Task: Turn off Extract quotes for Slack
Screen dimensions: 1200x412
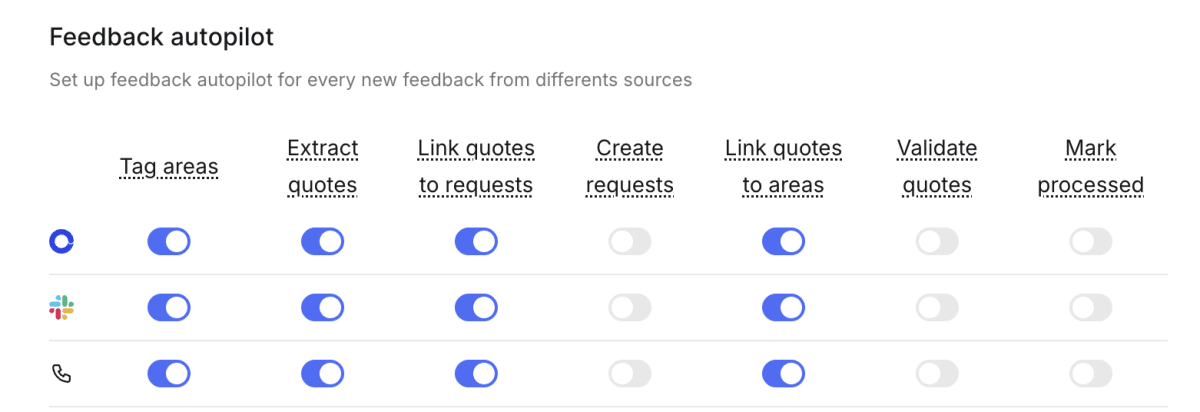Action: pyautogui.click(x=322, y=307)
